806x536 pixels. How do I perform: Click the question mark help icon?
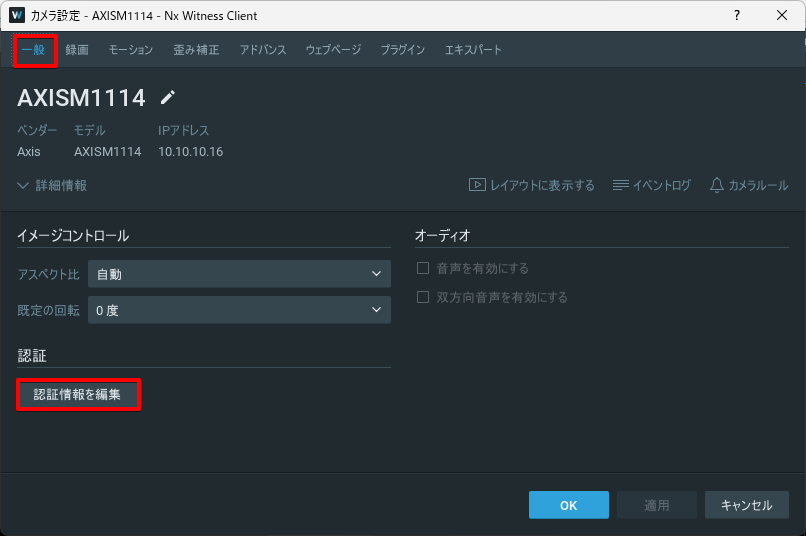(x=737, y=15)
